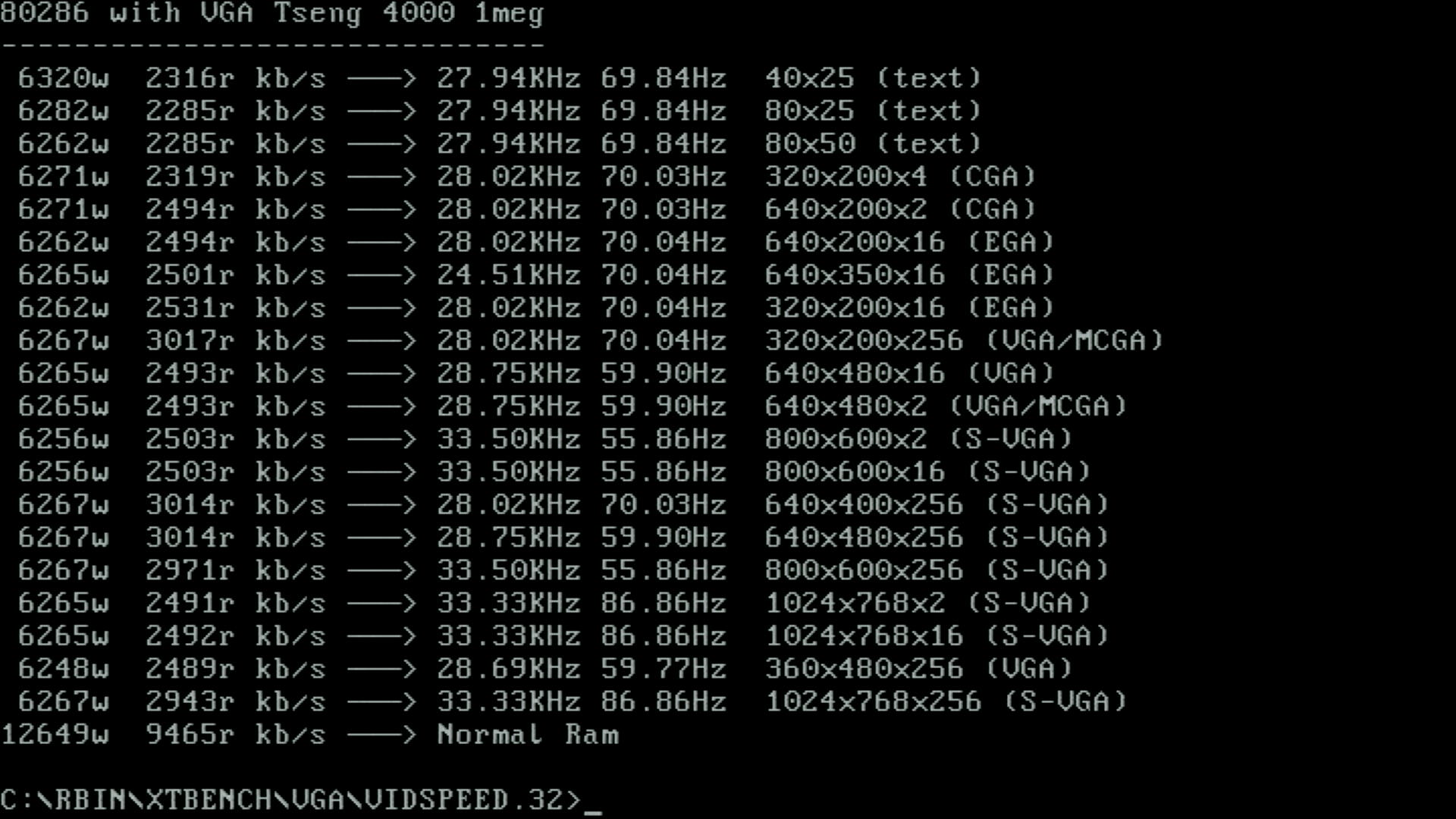The image size is (1456, 819).
Task: Click the 3017r read speed value
Action: (190, 340)
